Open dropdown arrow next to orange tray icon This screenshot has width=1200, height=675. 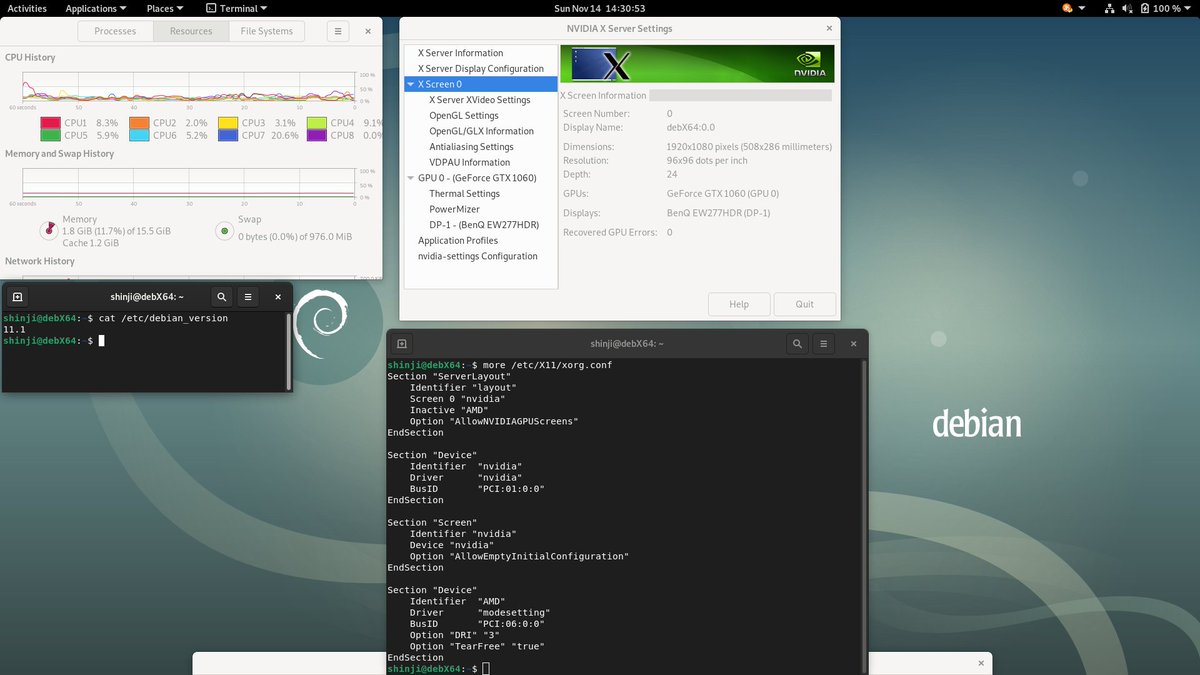pyautogui.click(x=1083, y=8)
